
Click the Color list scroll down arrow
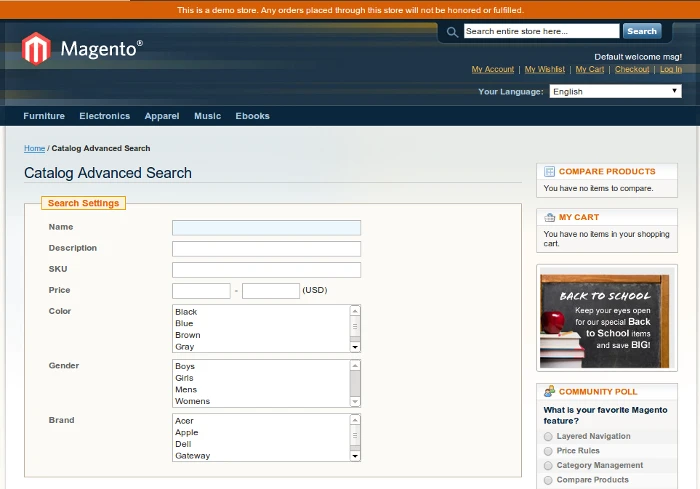pyautogui.click(x=355, y=347)
